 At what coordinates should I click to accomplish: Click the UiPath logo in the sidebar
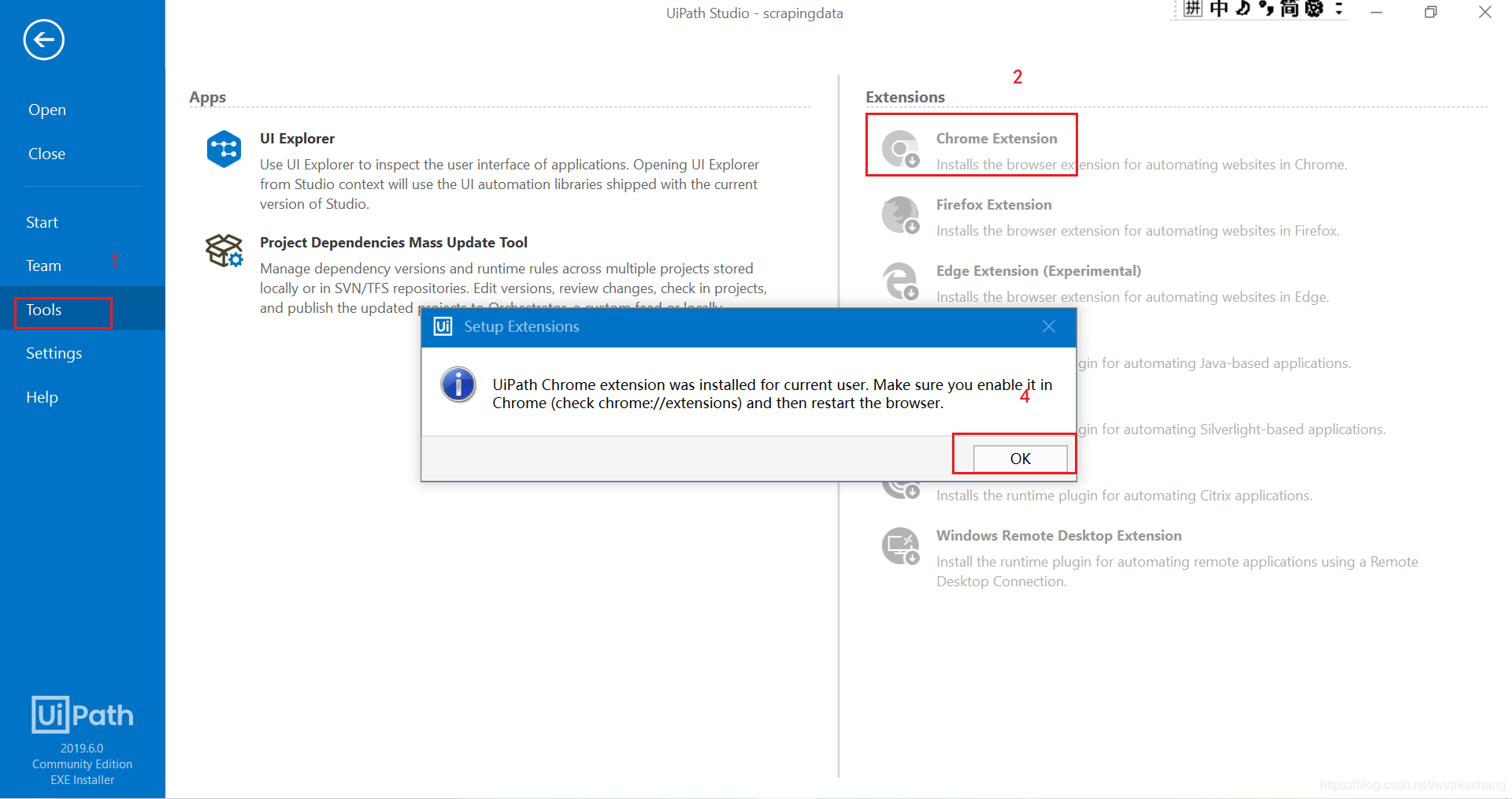82,715
